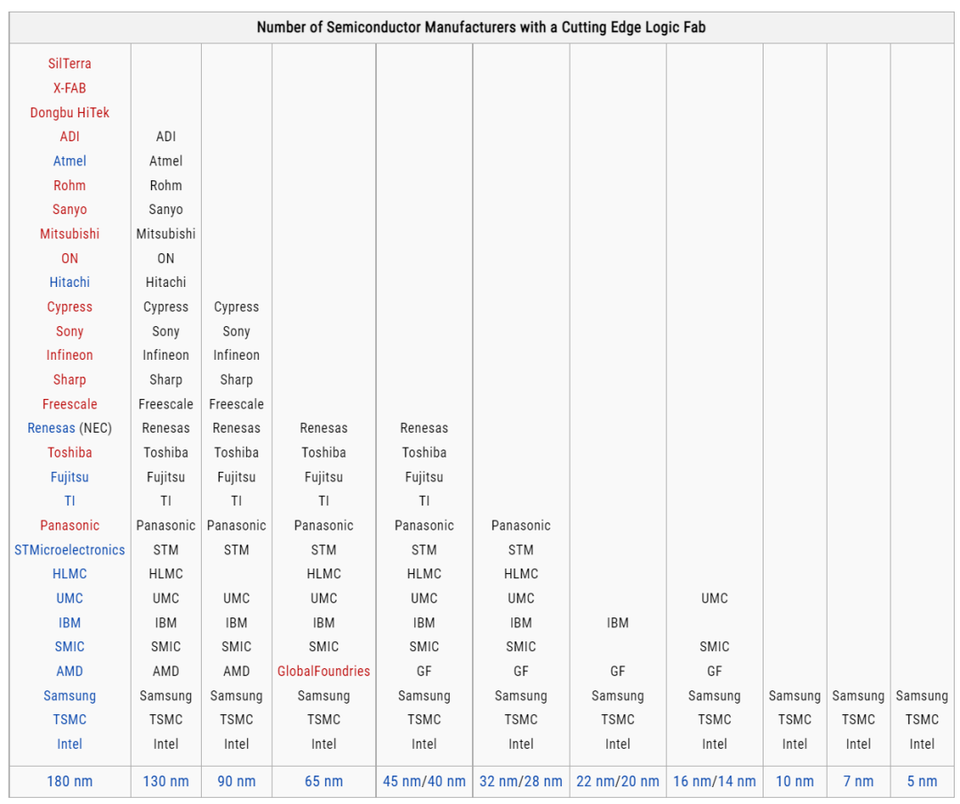The image size is (960, 804).
Task: Follow the 10 nm footer link
Action: point(795,781)
